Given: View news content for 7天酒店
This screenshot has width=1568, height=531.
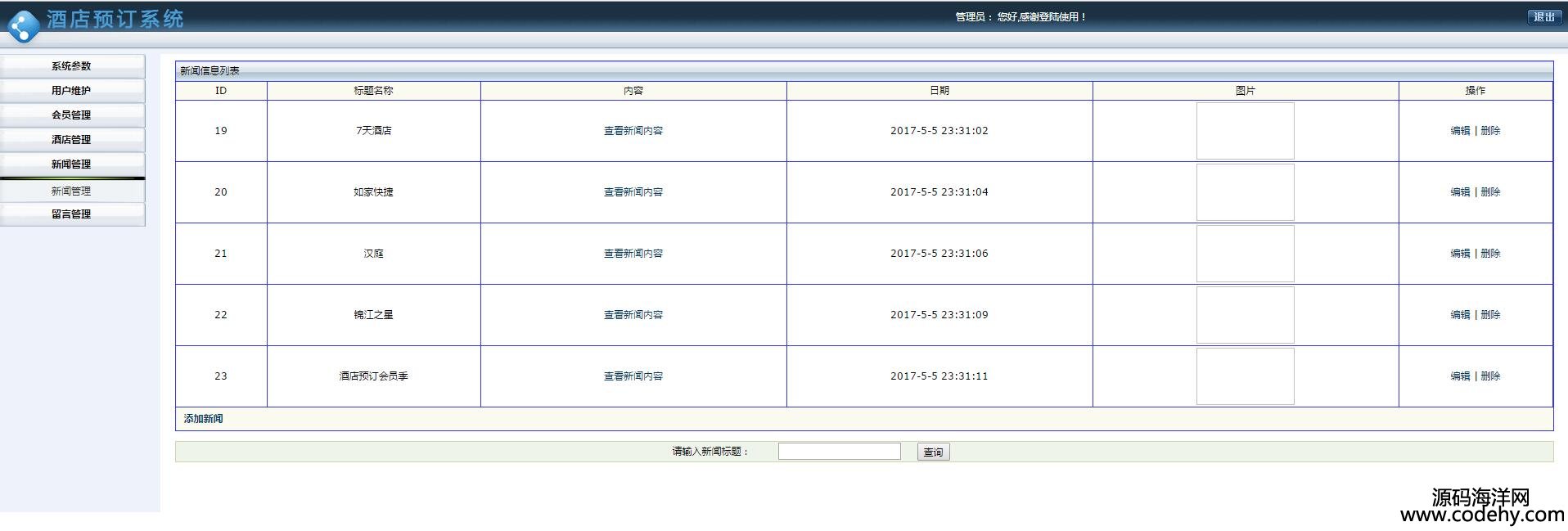Looking at the screenshot, I should point(633,131).
